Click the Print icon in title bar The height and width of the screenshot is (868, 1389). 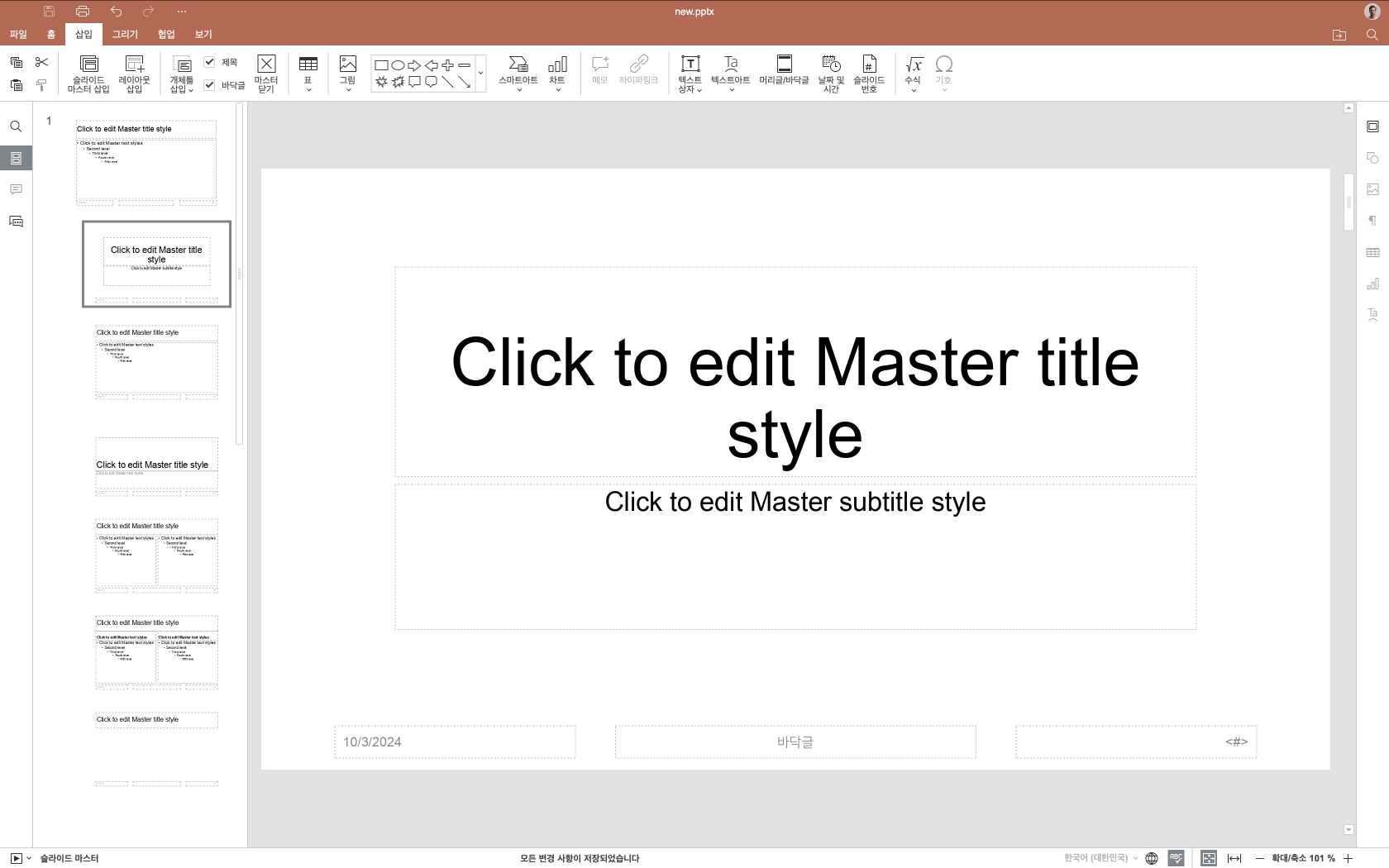pos(83,12)
